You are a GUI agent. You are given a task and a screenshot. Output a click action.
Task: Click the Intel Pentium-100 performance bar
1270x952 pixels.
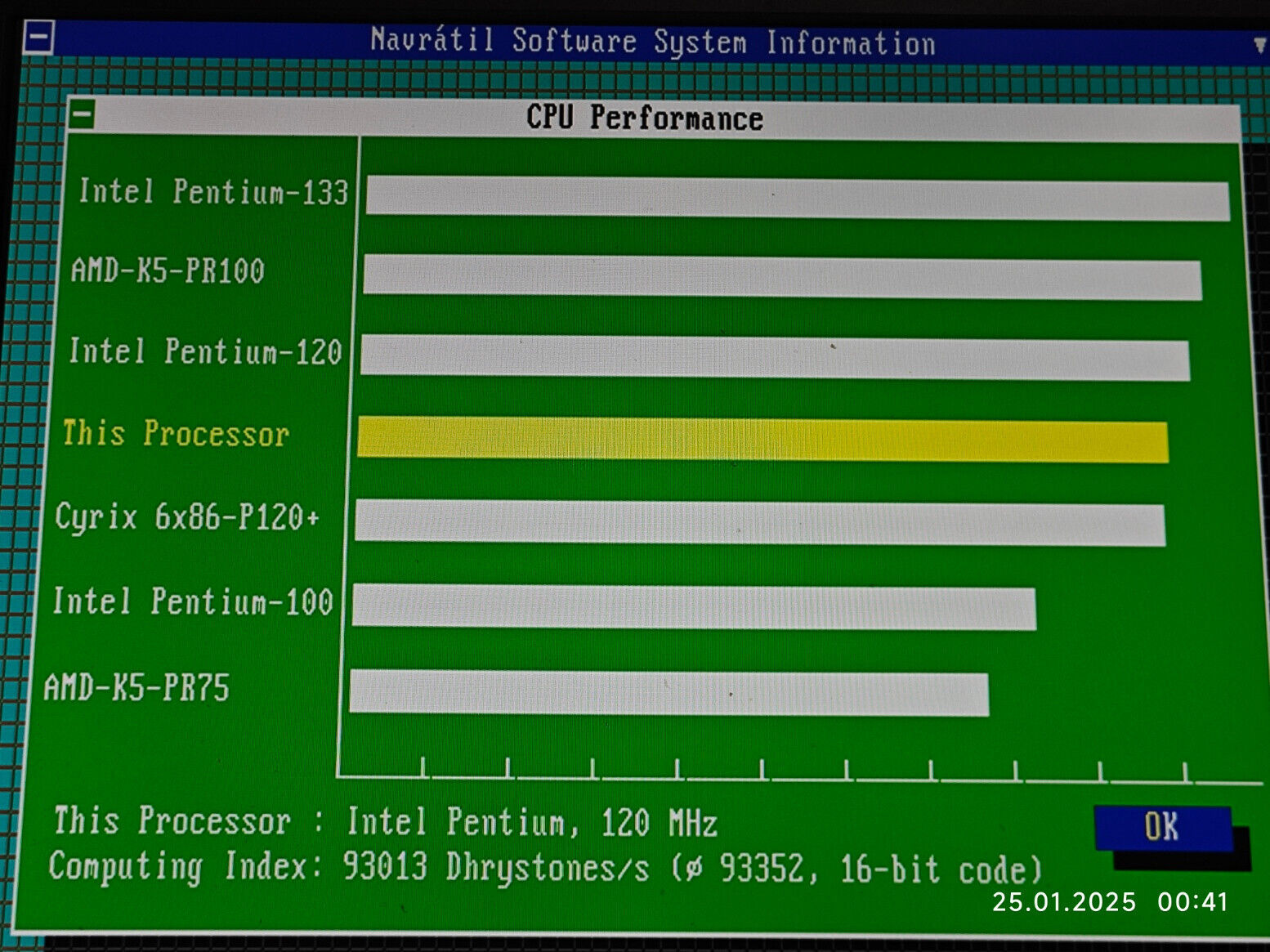tap(695, 607)
